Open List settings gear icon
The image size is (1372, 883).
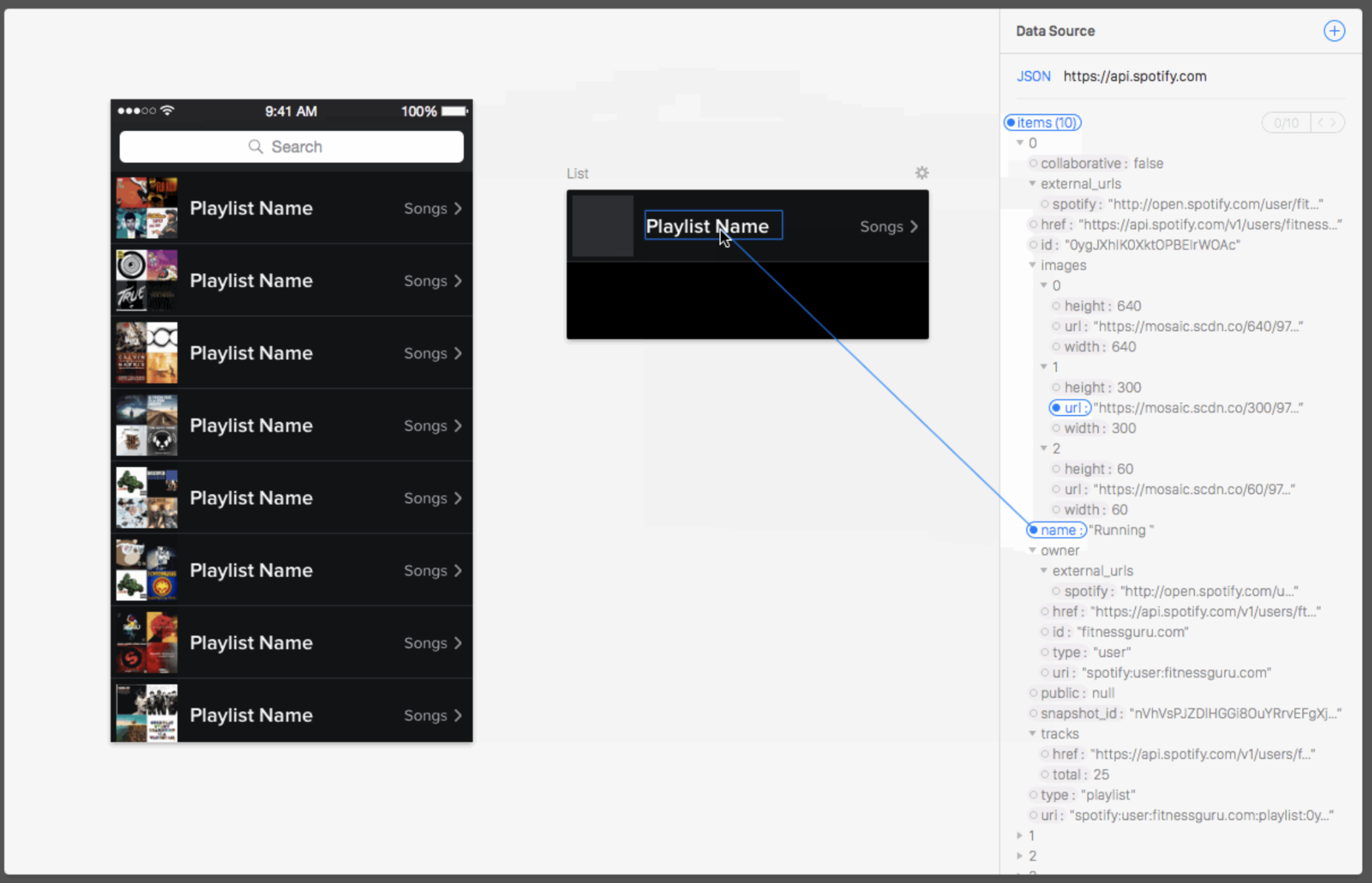point(921,173)
